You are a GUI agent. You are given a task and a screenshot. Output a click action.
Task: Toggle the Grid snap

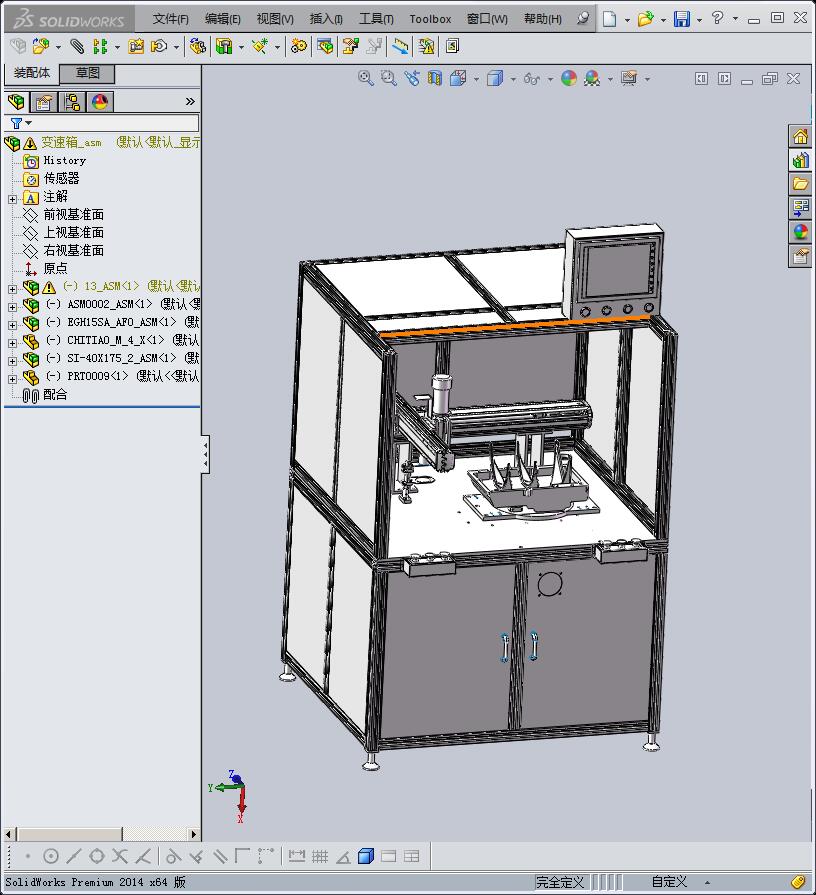click(x=320, y=856)
